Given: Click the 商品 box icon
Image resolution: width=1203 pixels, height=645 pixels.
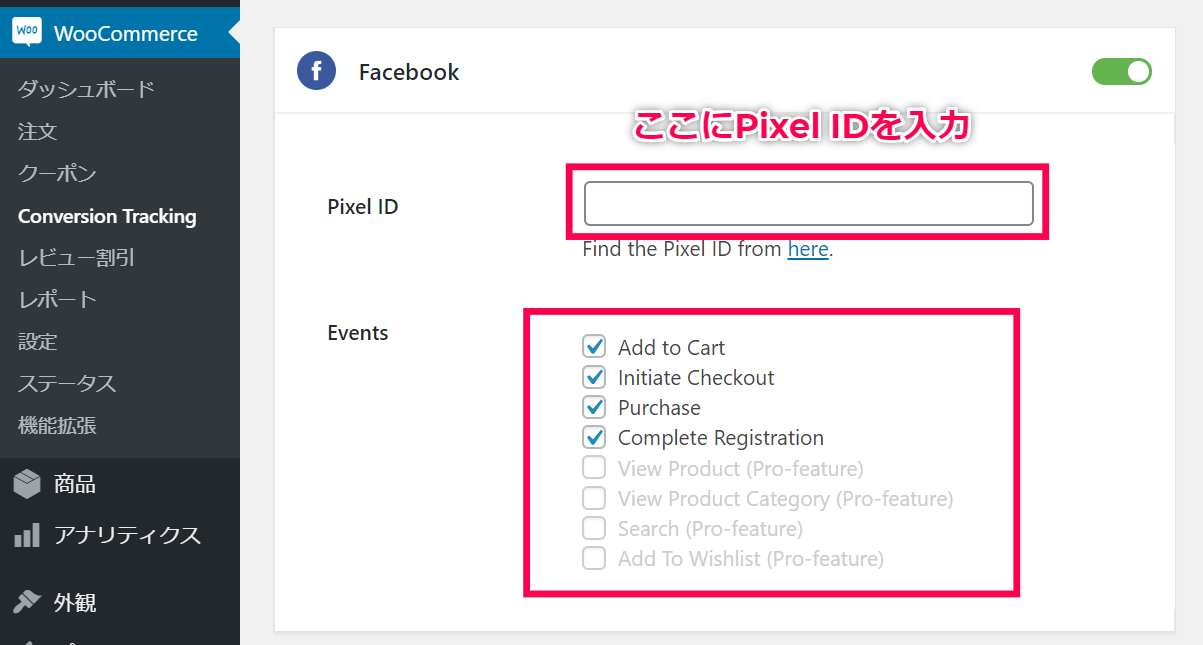Looking at the screenshot, I should point(27,484).
